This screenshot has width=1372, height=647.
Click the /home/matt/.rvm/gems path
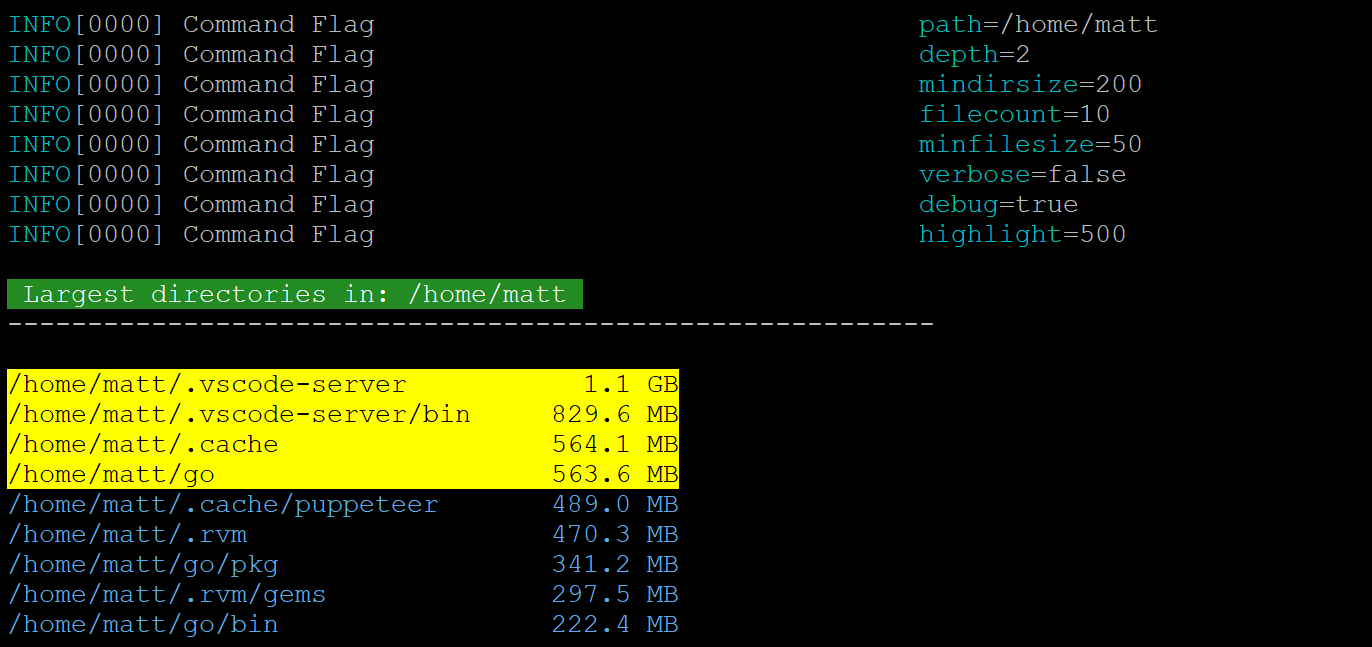coord(167,594)
